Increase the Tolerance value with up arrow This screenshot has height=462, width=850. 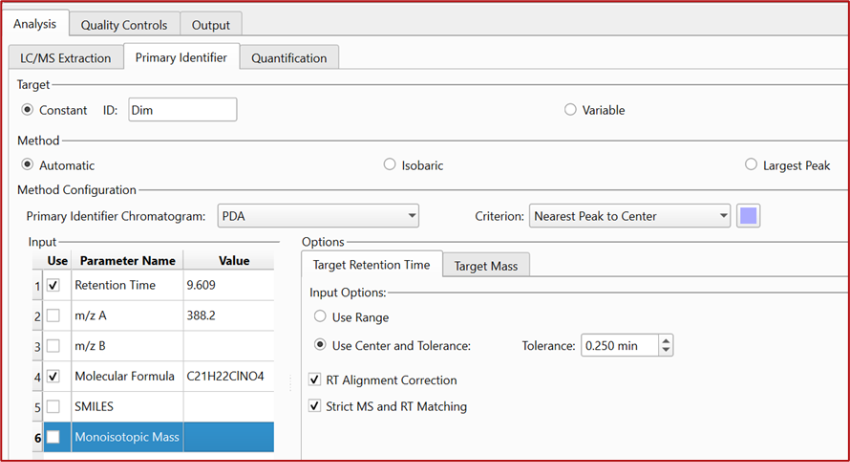[x=667, y=340]
